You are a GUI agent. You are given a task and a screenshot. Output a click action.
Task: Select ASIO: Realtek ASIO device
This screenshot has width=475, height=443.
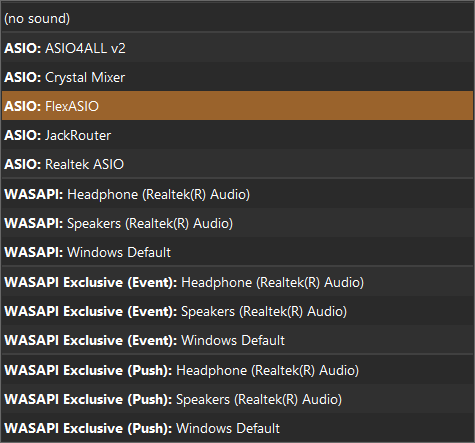click(x=237, y=164)
